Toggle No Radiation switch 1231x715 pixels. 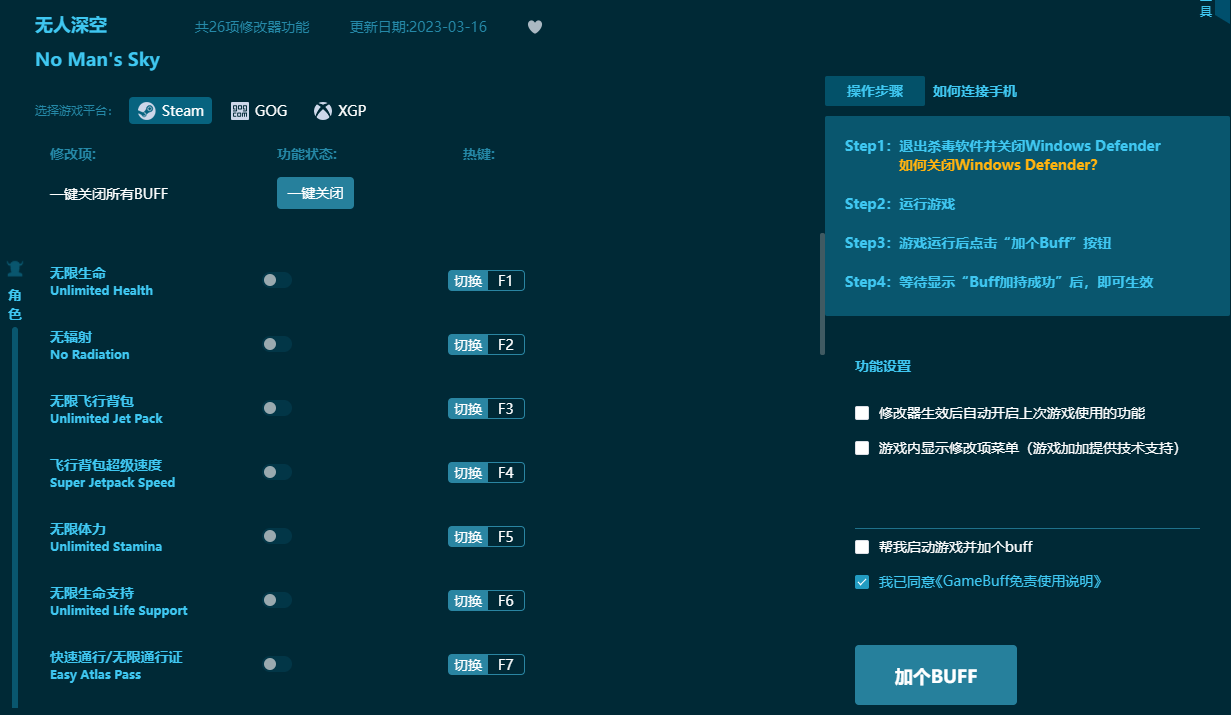[x=277, y=344]
